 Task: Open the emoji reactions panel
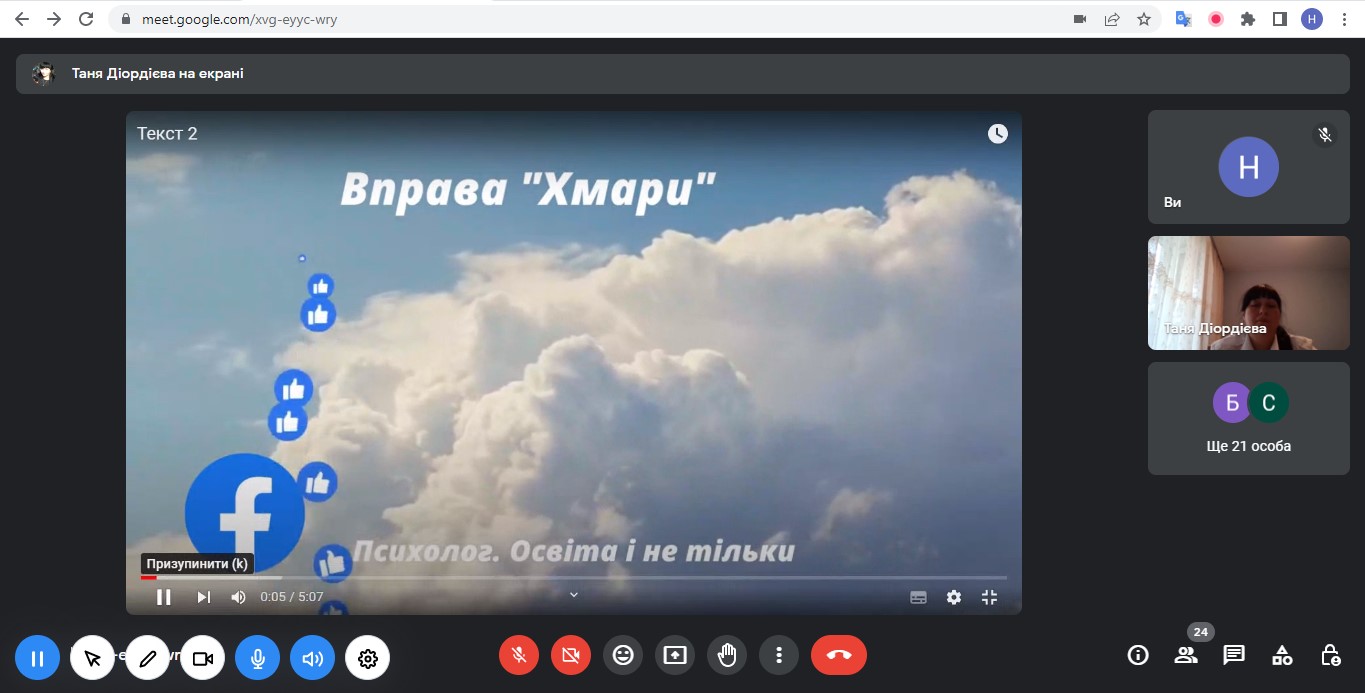[623, 656]
